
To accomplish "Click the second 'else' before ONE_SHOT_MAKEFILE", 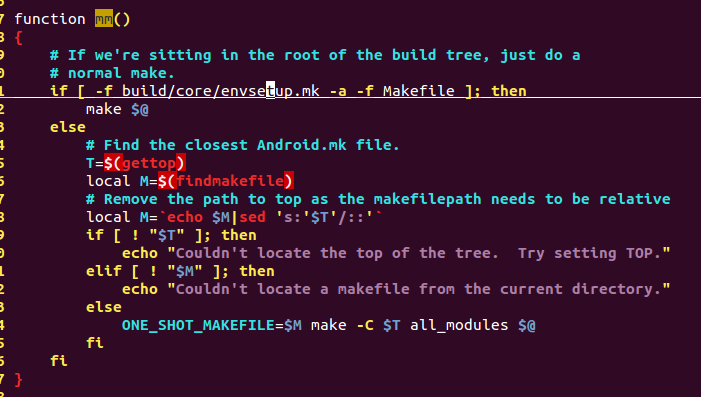I will (x=104, y=307).
